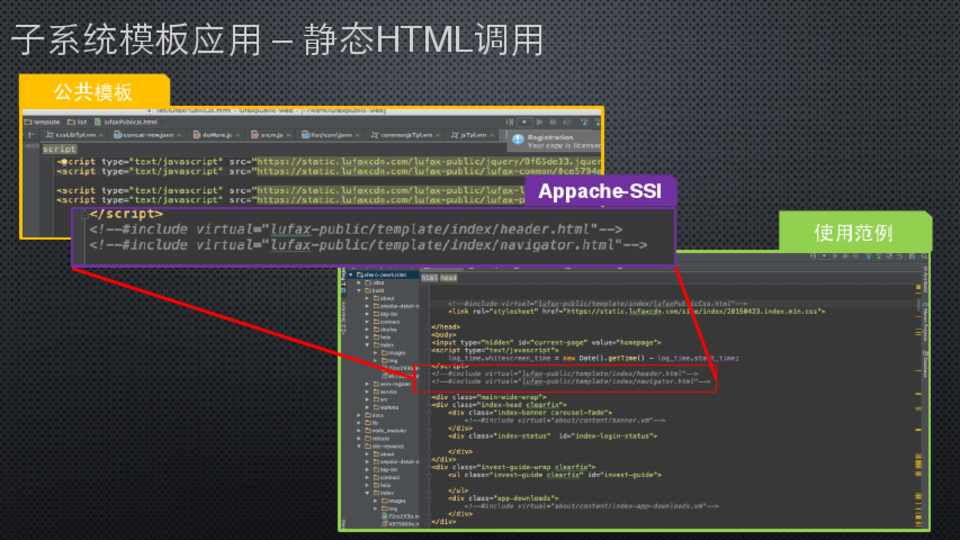Click the Registration notification info icon
This screenshot has height=540, width=960.
[517, 140]
